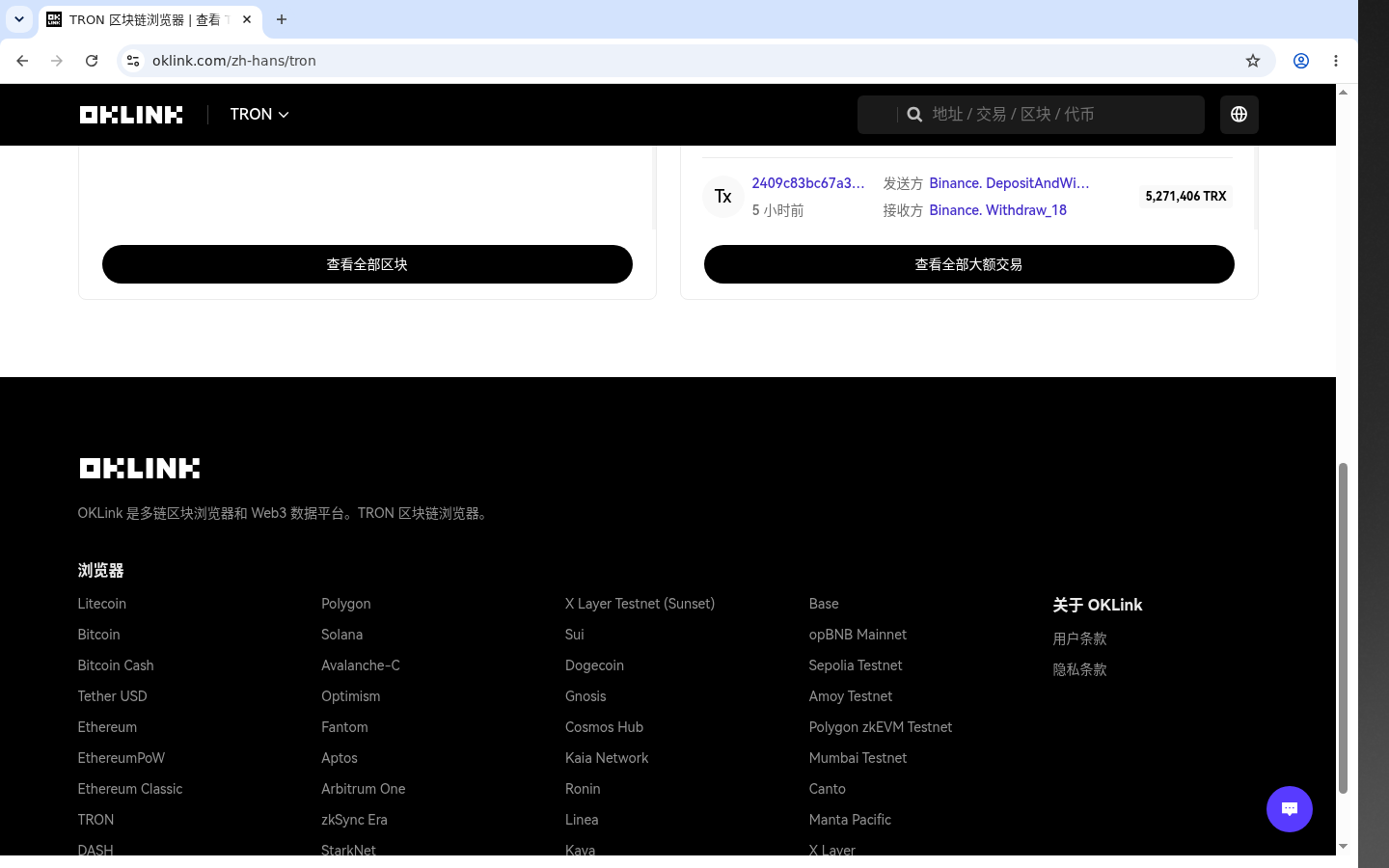Open the Solana explorer link
Viewport: 1389px width, 868px height.
coord(342,635)
